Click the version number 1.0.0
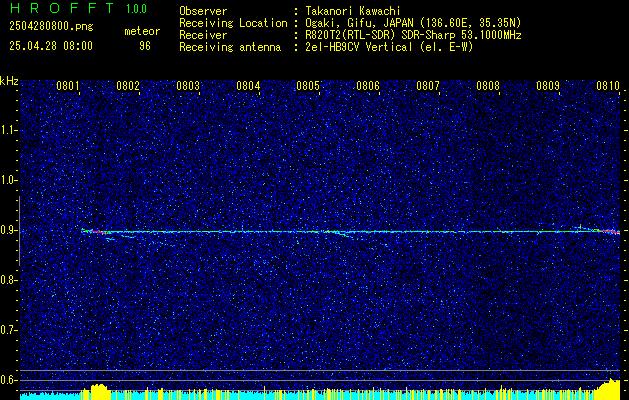Viewport: 629px width, 400px height. [136, 9]
